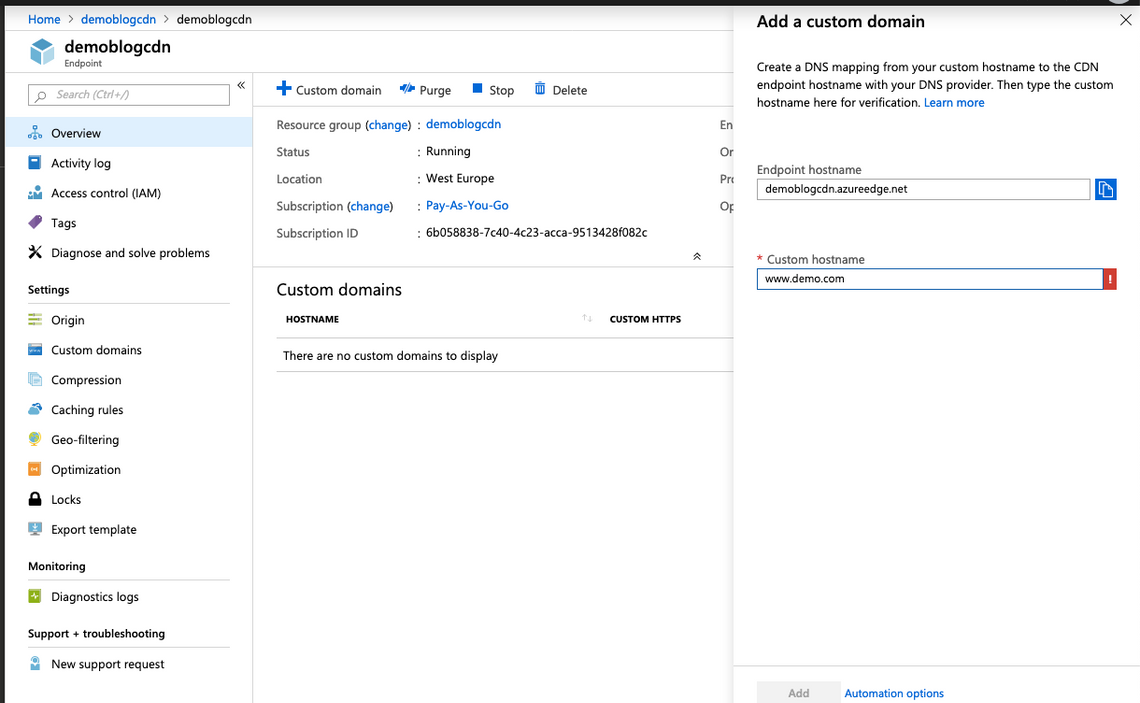Collapse the essentials section with the up chevrons
The image size is (1140, 703).
(x=697, y=257)
